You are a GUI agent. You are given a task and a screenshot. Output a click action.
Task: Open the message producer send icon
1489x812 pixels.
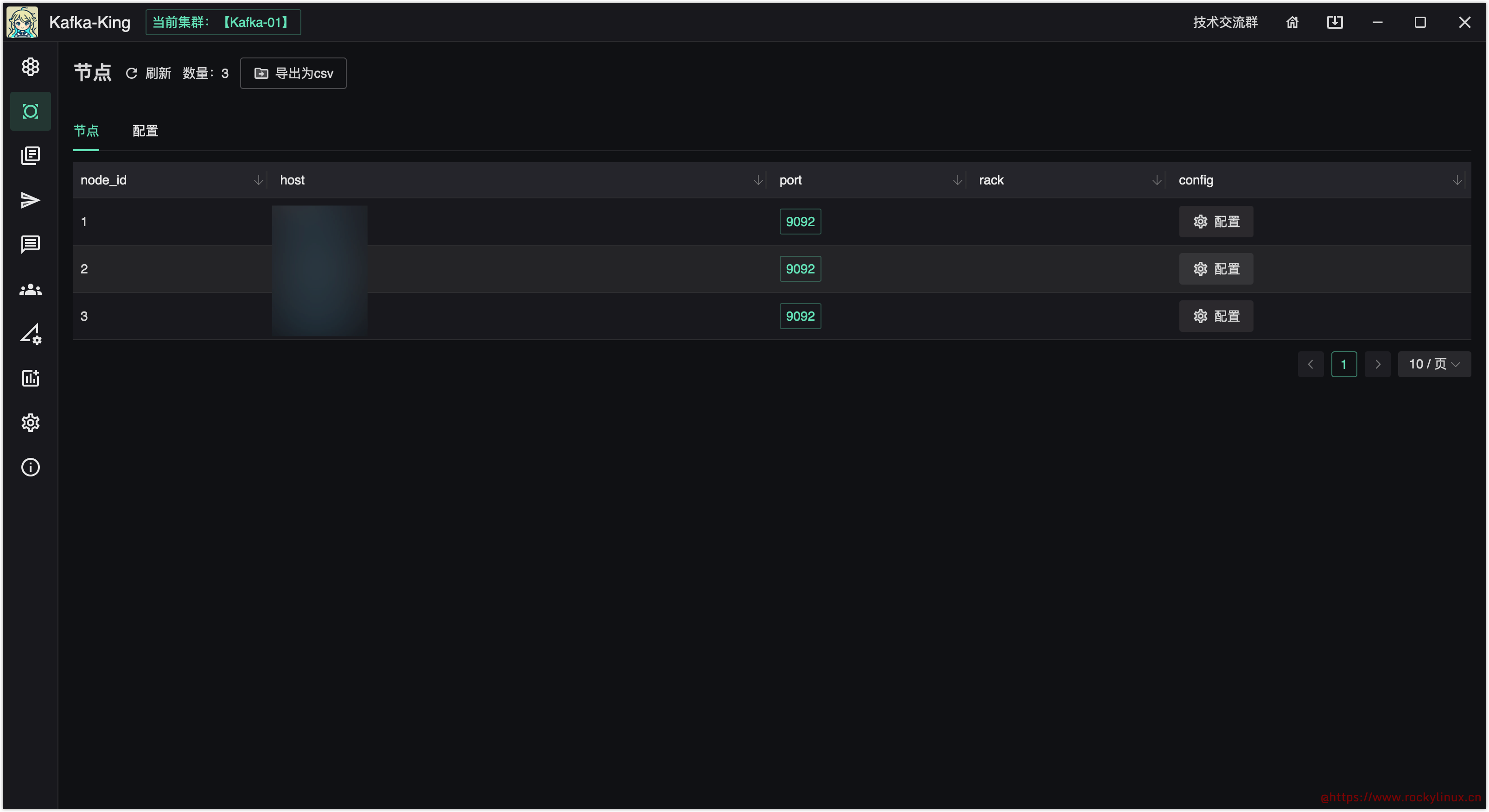(30, 200)
